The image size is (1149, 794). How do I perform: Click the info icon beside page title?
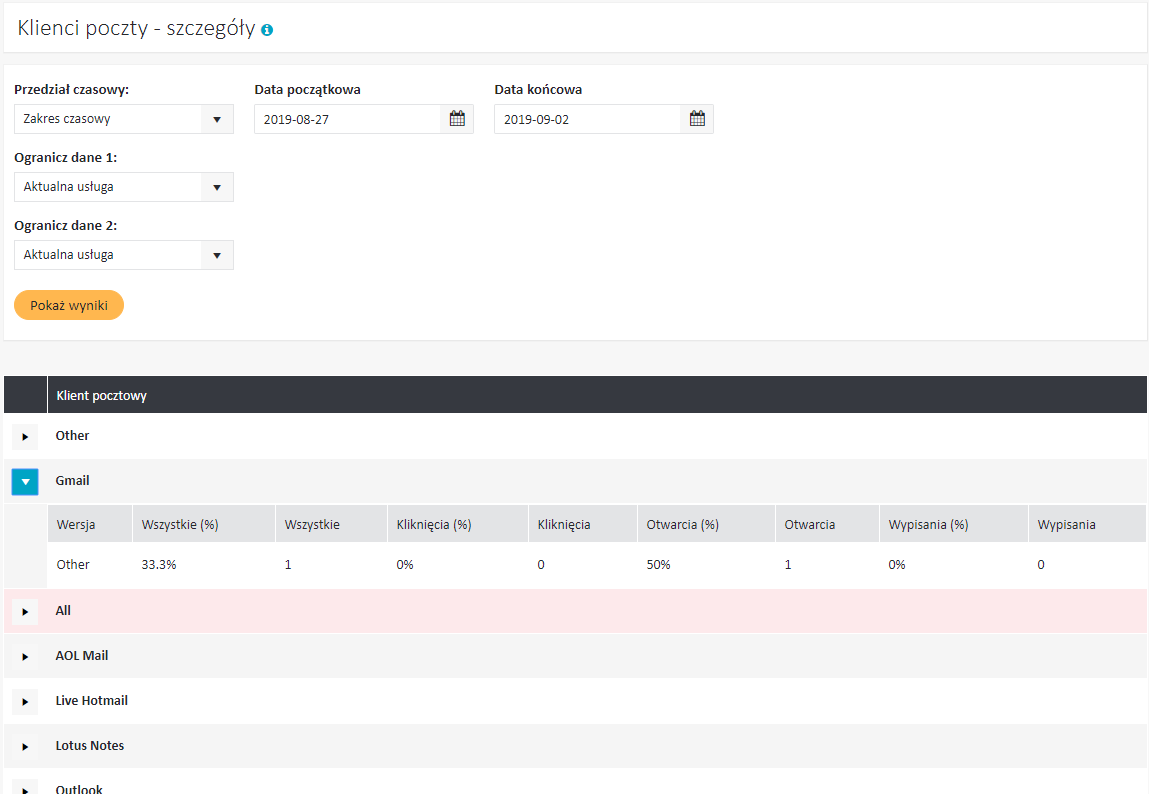pos(267,30)
